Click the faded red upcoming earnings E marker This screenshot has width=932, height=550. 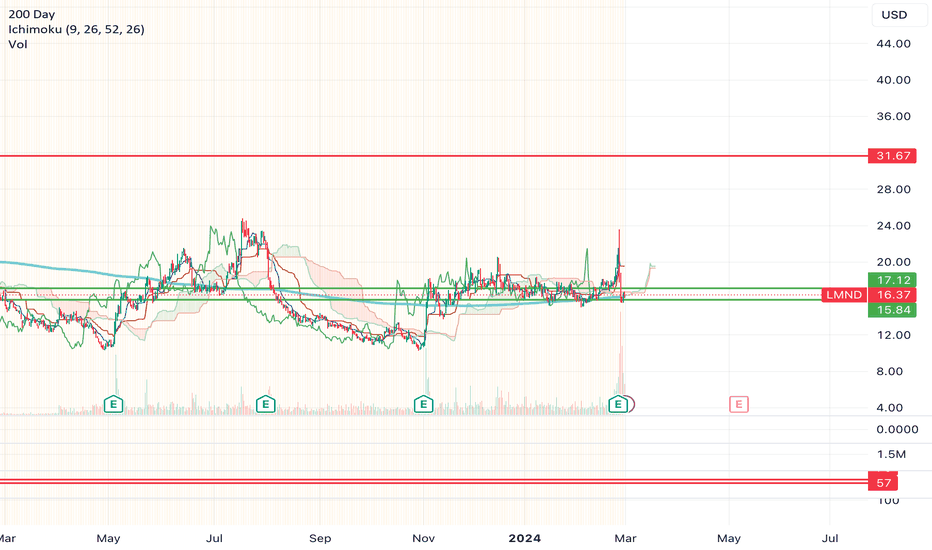click(x=739, y=405)
